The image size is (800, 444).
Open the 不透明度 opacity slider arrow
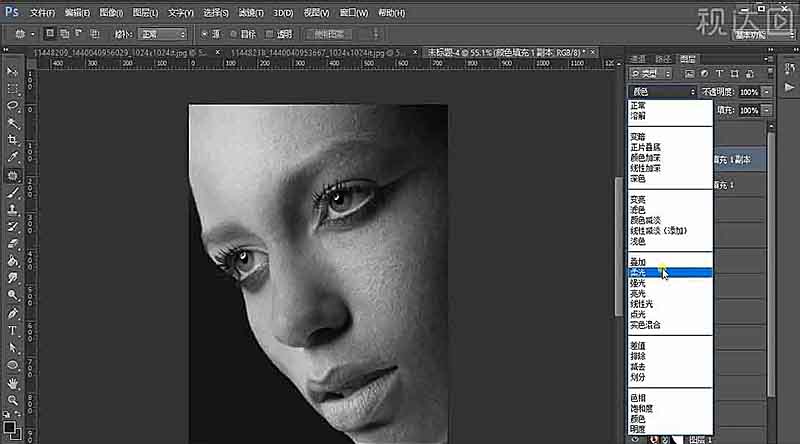[766, 92]
